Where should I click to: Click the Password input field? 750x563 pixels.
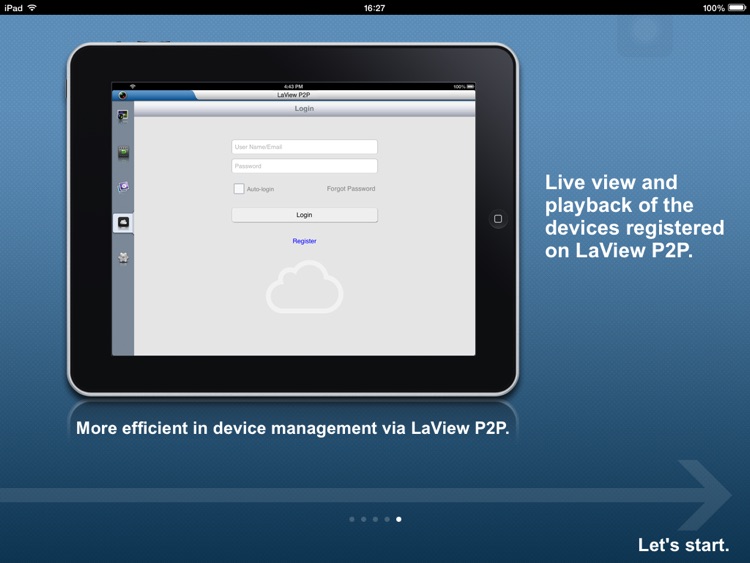(x=304, y=166)
